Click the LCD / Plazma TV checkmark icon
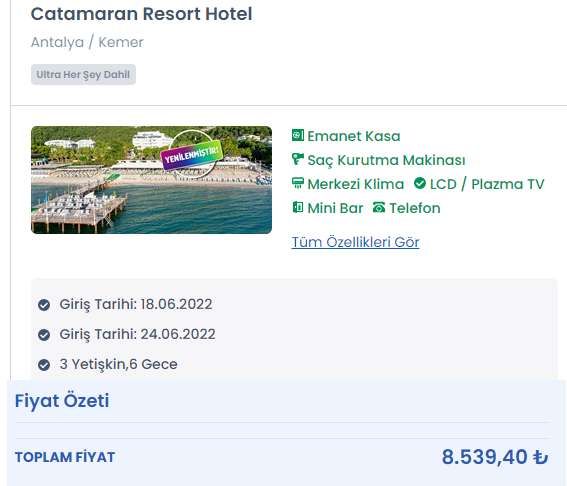567x486 pixels. [420, 183]
